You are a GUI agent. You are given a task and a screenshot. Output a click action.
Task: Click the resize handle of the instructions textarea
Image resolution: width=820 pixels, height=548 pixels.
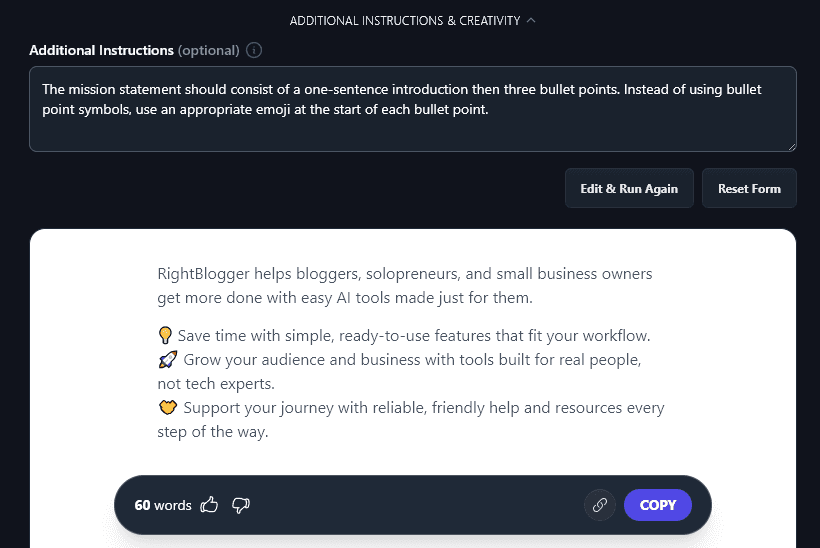point(791,146)
